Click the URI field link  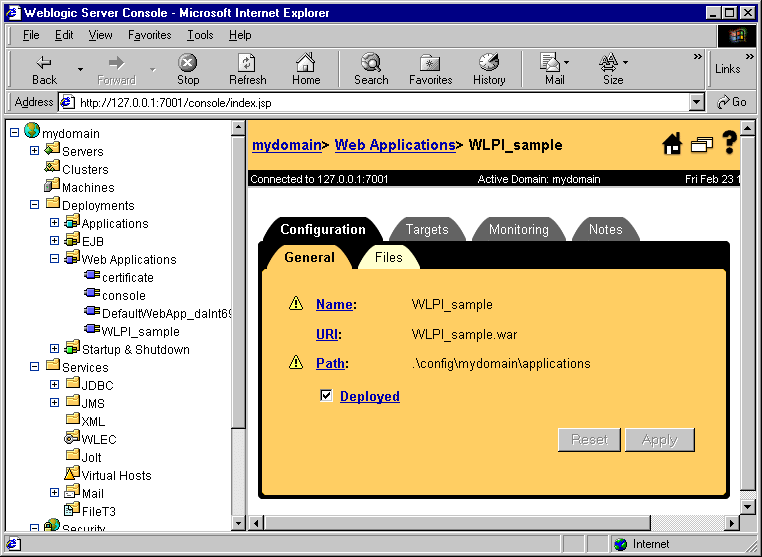pos(327,334)
